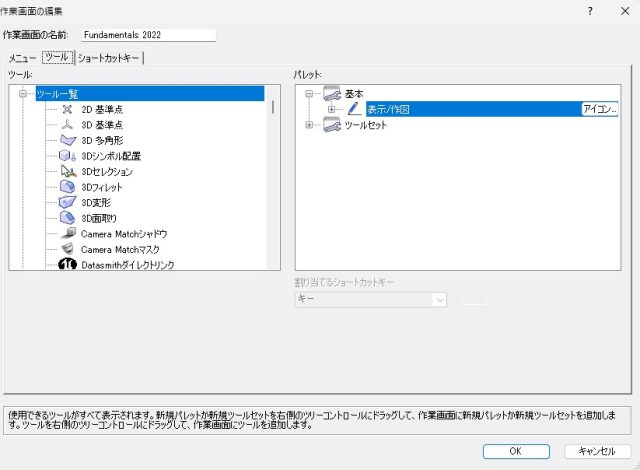
Task: Select the Camera Matchシャドウ icon
Action: click(67, 233)
